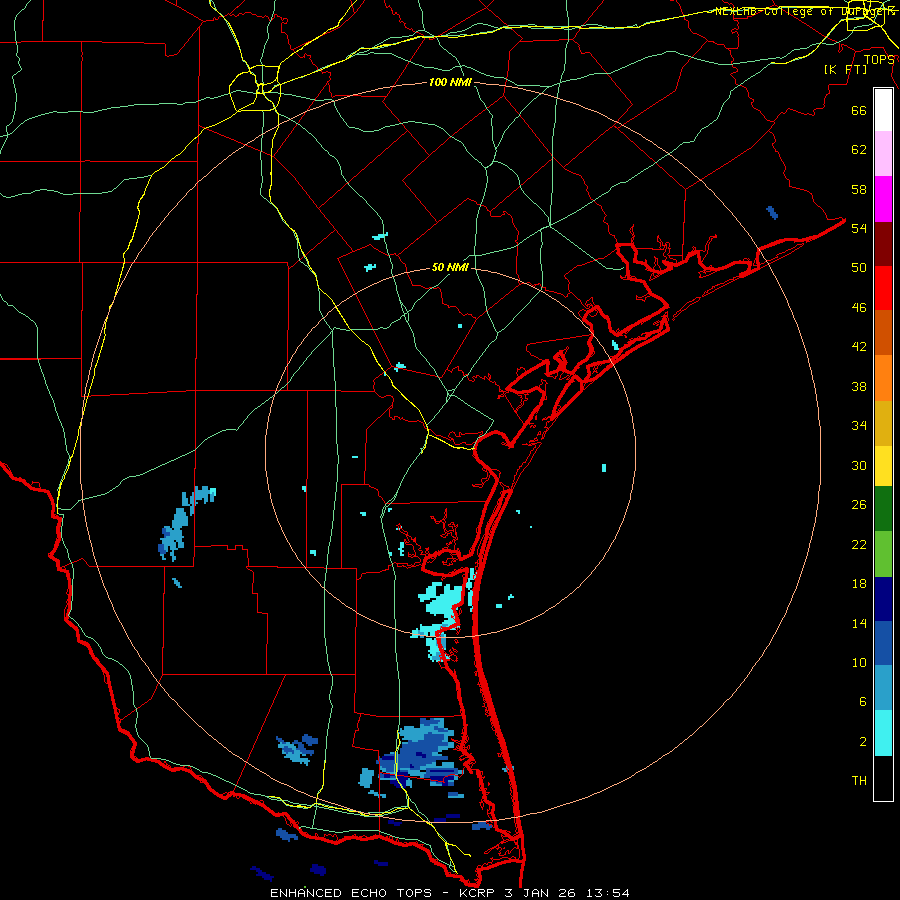Click the TOPS legend title
The width and height of the screenshot is (900, 900).
tap(879, 59)
